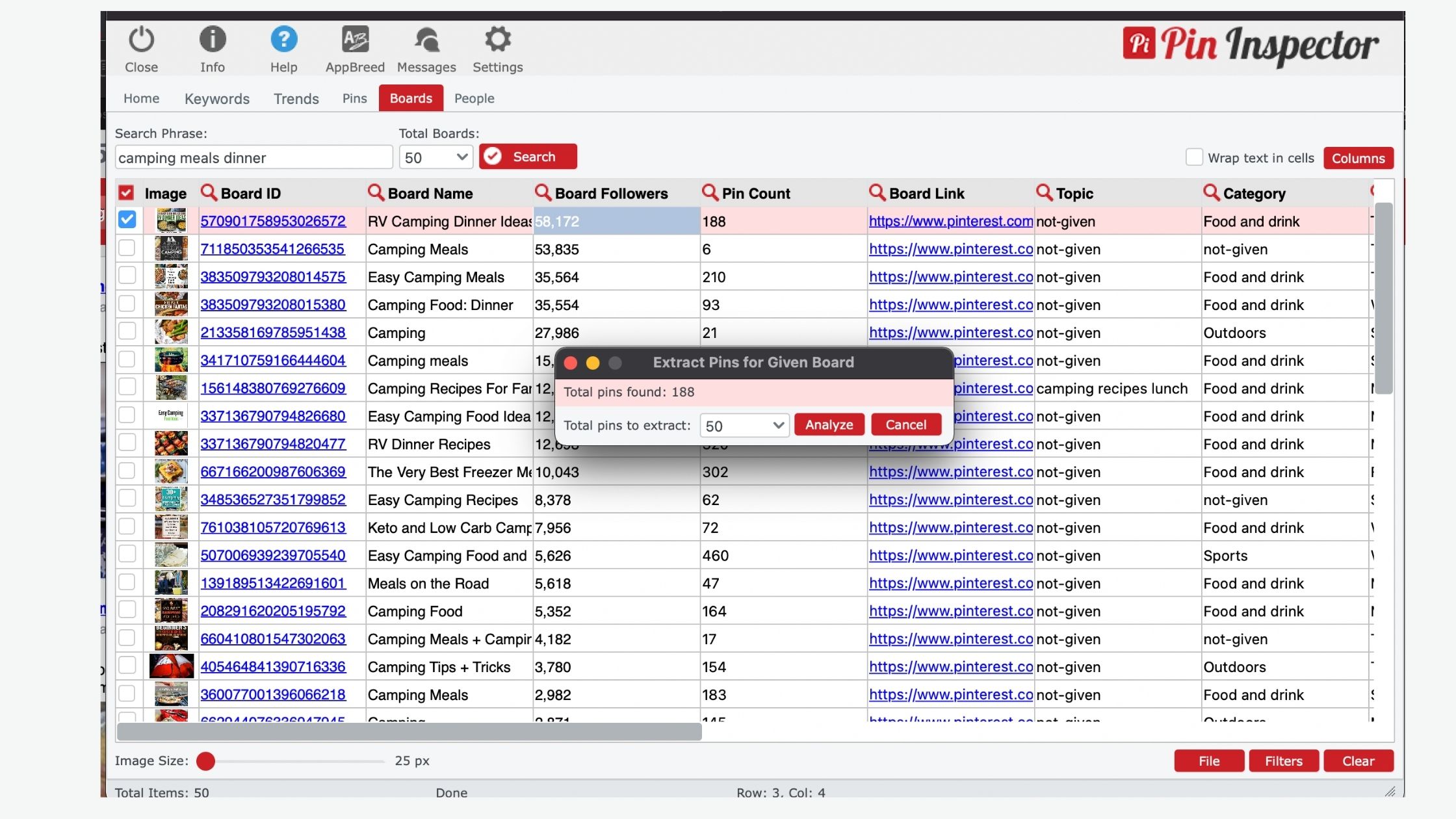Check the Camping 27,986 followers row checkbox

pyautogui.click(x=127, y=331)
